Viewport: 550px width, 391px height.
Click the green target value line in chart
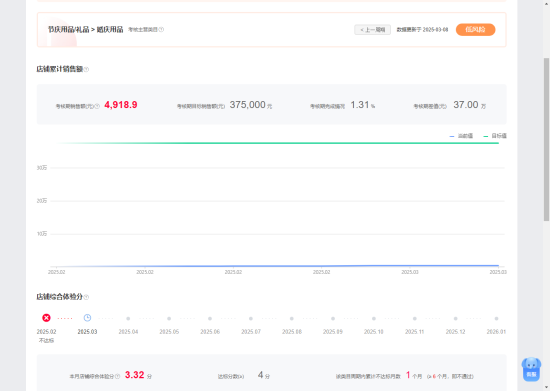(277, 143)
